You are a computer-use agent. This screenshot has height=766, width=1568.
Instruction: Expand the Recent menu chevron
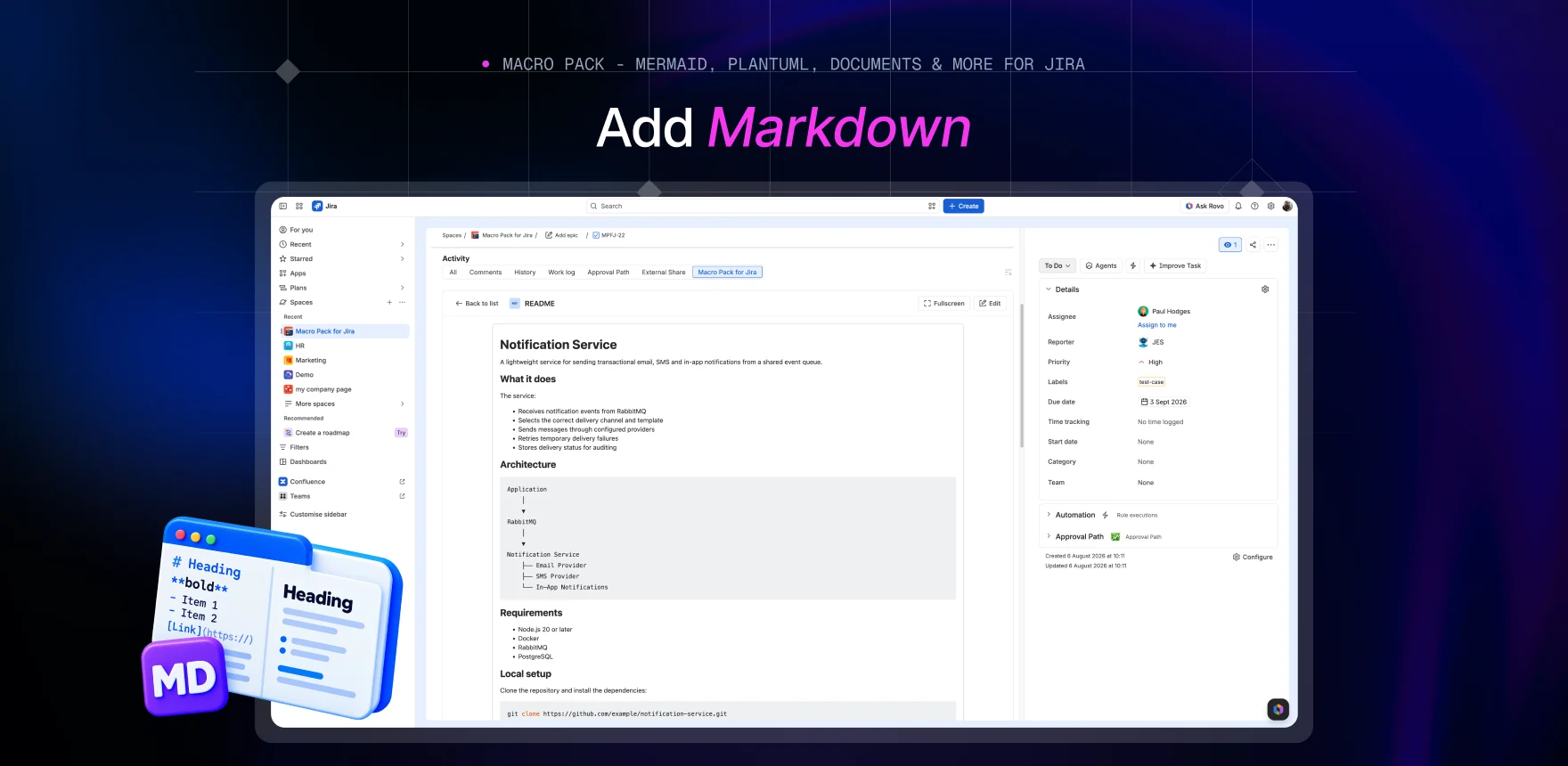coord(402,244)
